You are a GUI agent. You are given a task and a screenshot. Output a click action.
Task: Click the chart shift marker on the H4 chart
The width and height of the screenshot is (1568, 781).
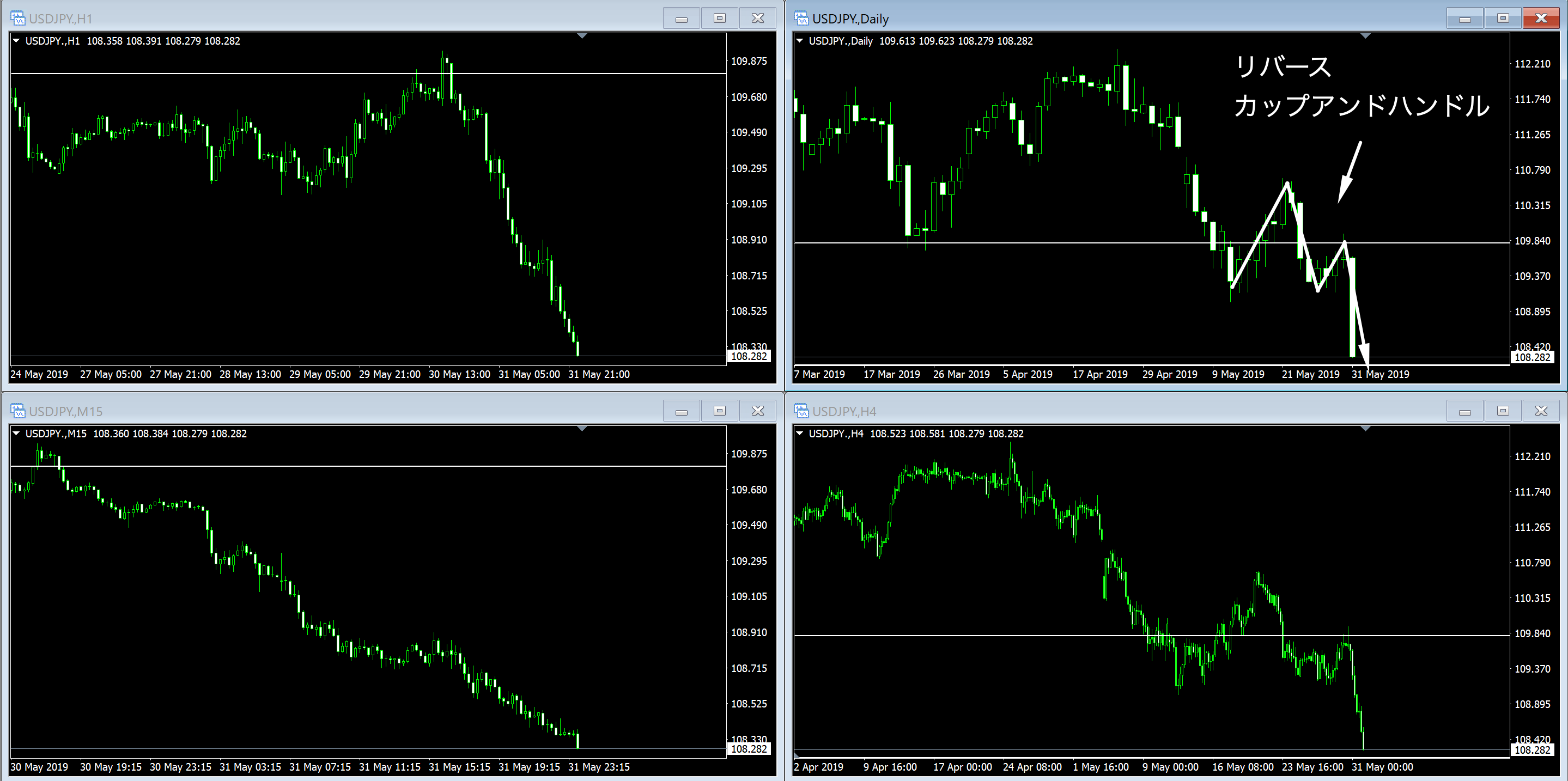click(1365, 429)
